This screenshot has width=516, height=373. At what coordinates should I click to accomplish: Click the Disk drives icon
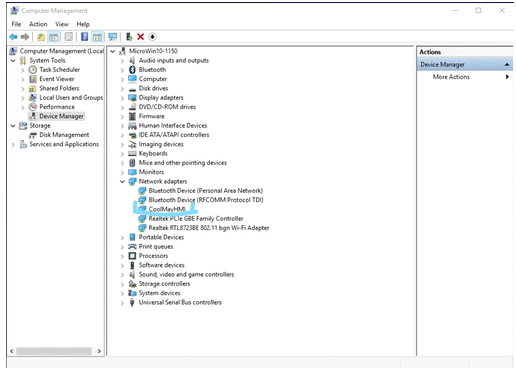132,89
